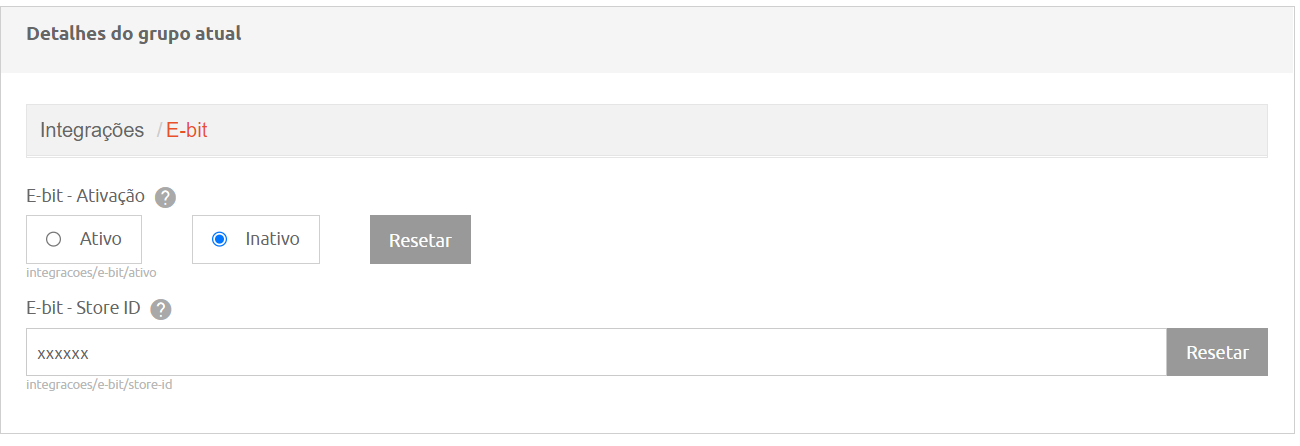Click the gray breadcrumb bar background
The width and height of the screenshot is (1300, 446).
pos(740,130)
